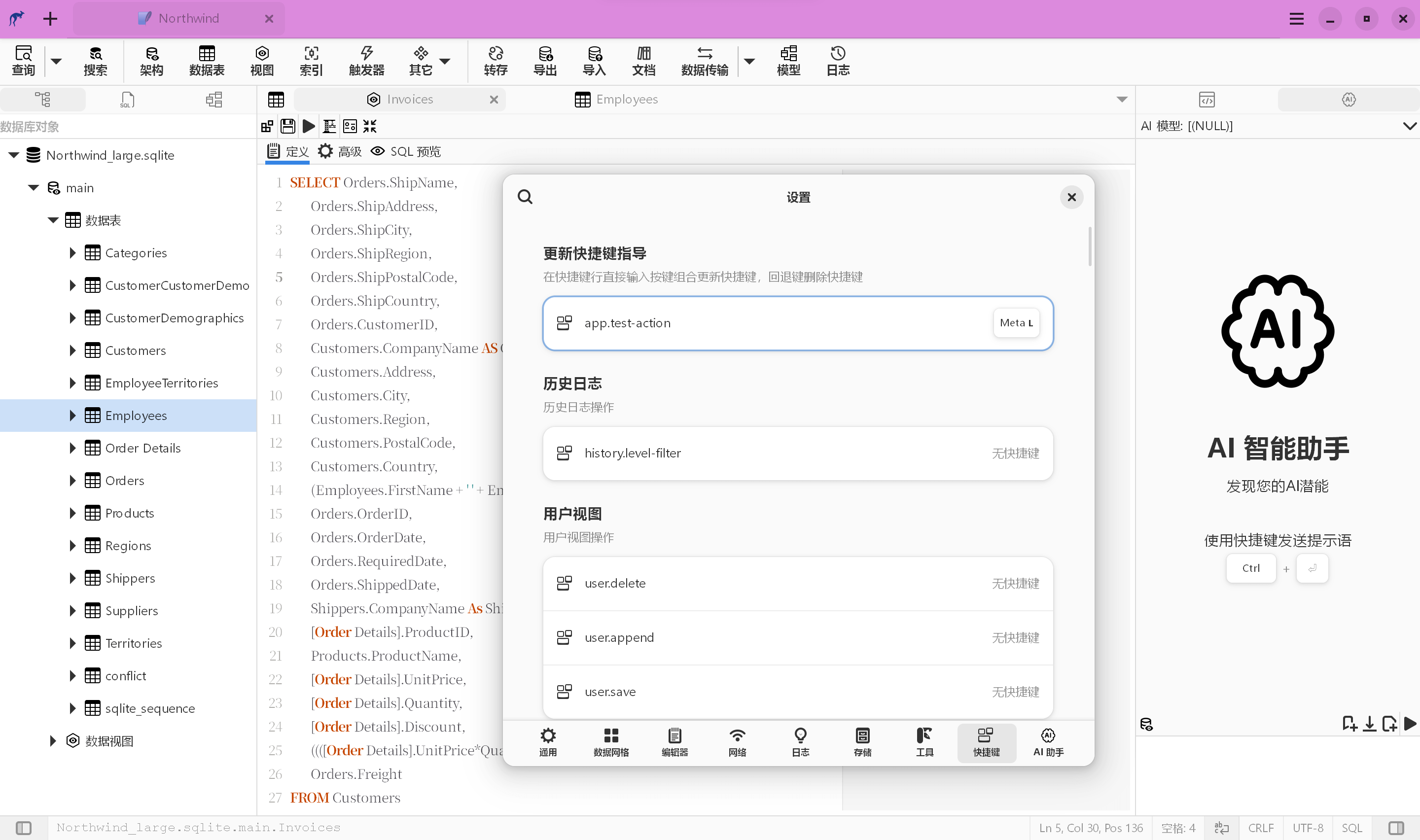1420x840 pixels.
Task: Toggle word wrap icon in status bar
Action: coord(1221,828)
